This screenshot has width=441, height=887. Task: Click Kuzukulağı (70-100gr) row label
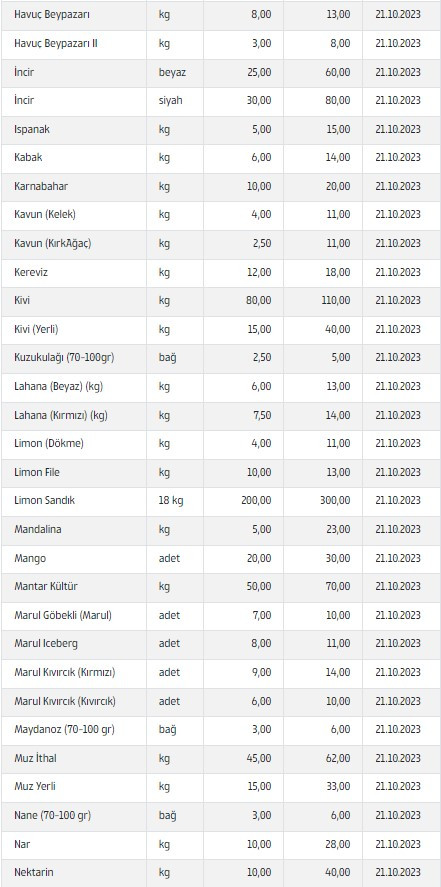click(64, 358)
